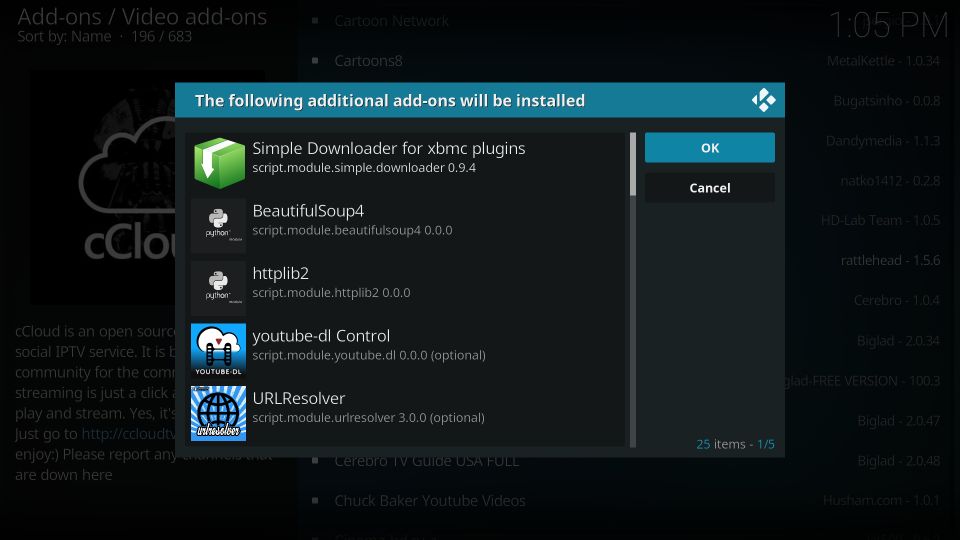Open Chuck Baker Youtube Videos add-on
960x540 pixels.
pos(429,500)
